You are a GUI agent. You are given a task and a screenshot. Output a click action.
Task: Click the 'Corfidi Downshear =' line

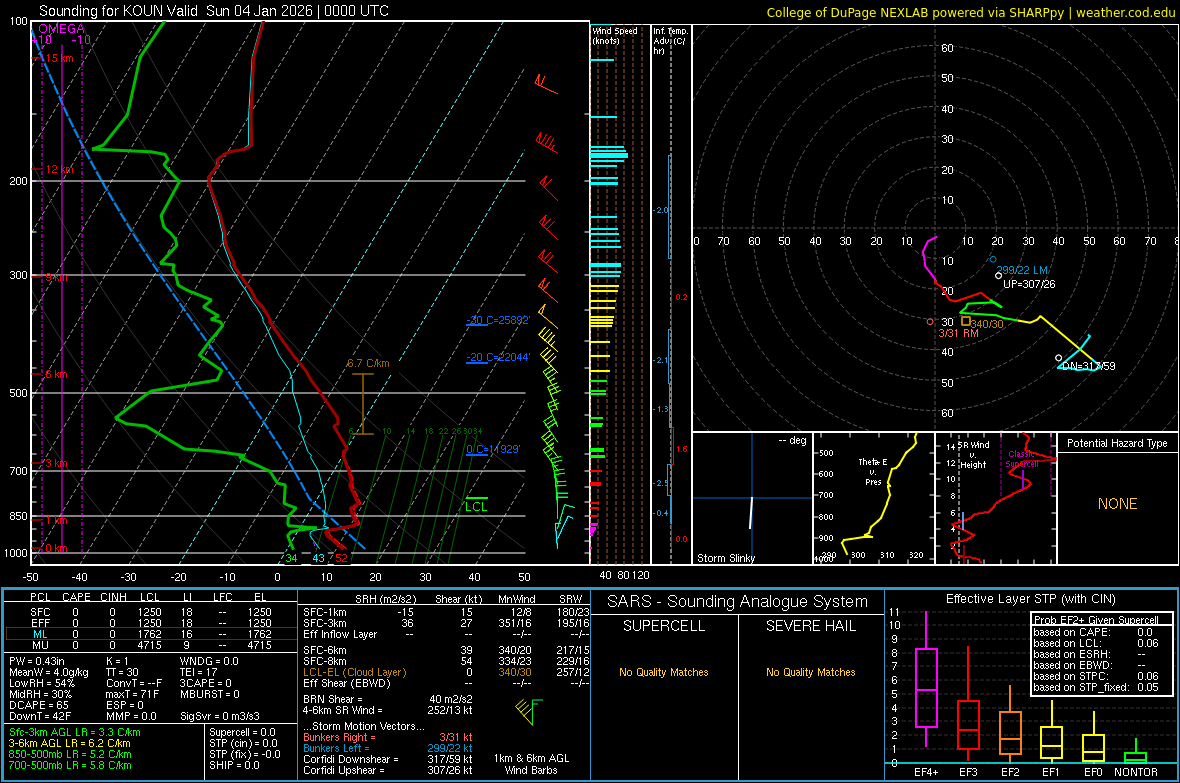click(x=388, y=759)
